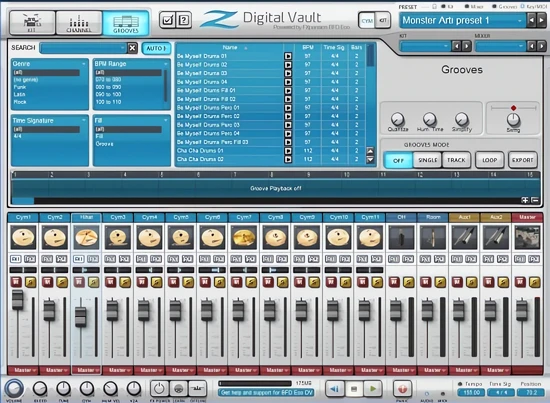
Task: Solo the Cym1 channel
Action: [31, 282]
